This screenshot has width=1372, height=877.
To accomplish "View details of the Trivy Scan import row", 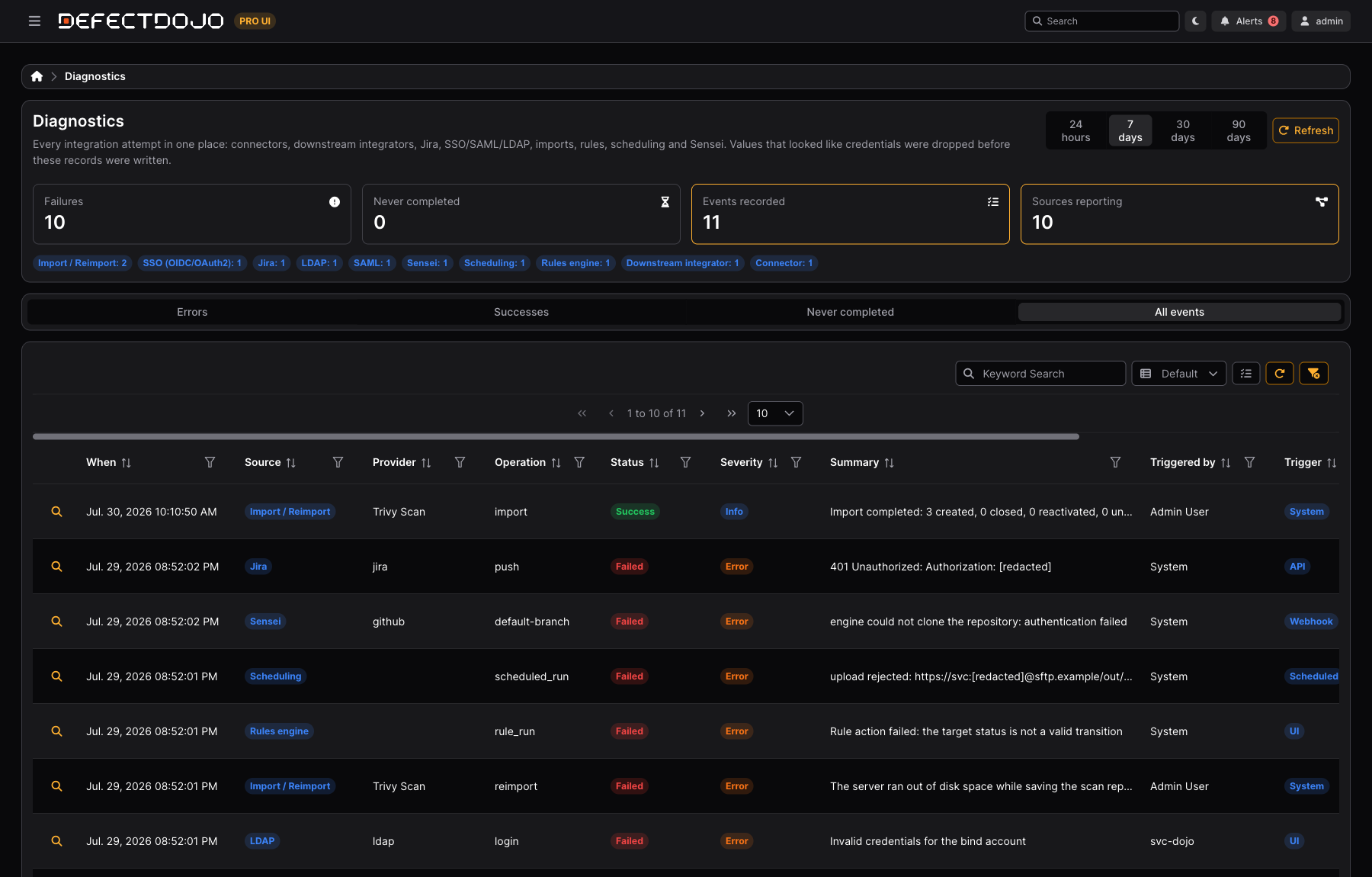I will [x=56, y=512].
